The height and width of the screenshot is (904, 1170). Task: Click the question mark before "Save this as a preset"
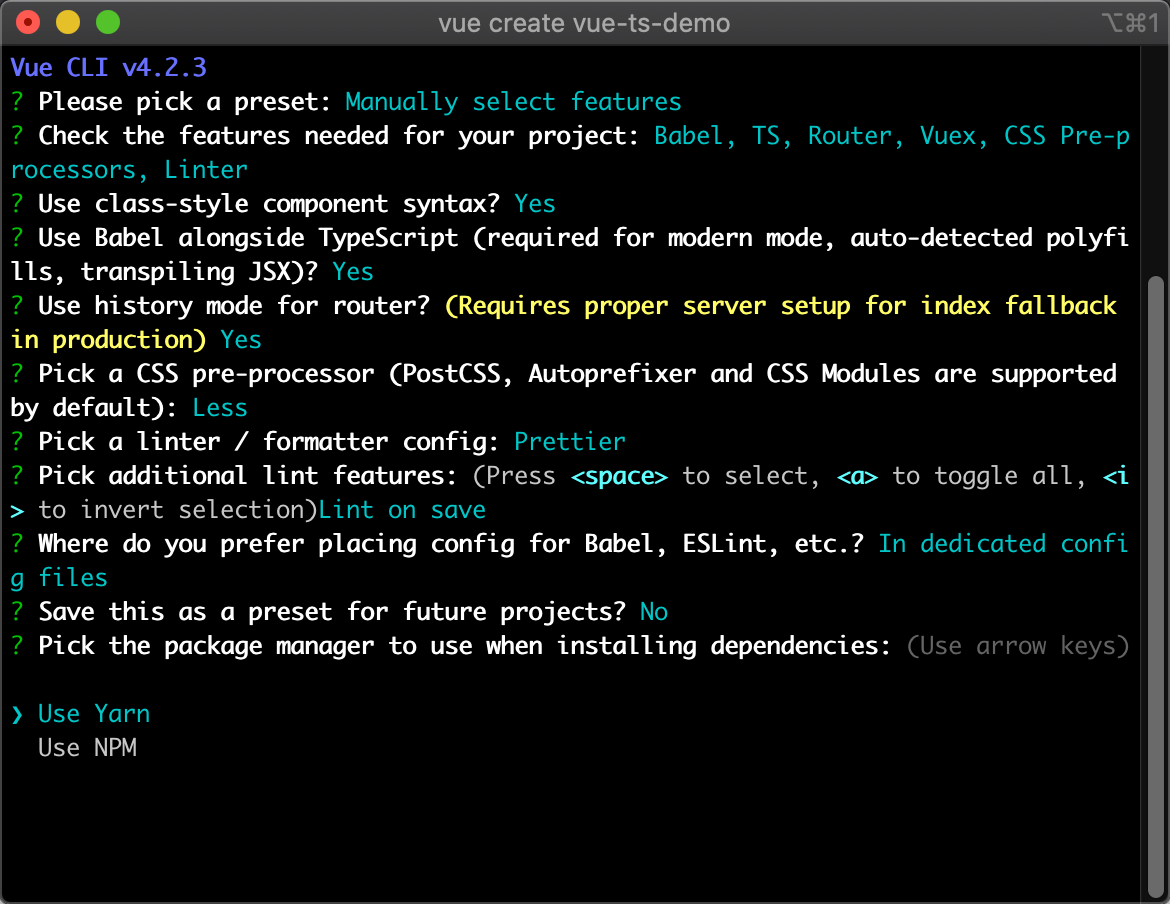coord(17,612)
